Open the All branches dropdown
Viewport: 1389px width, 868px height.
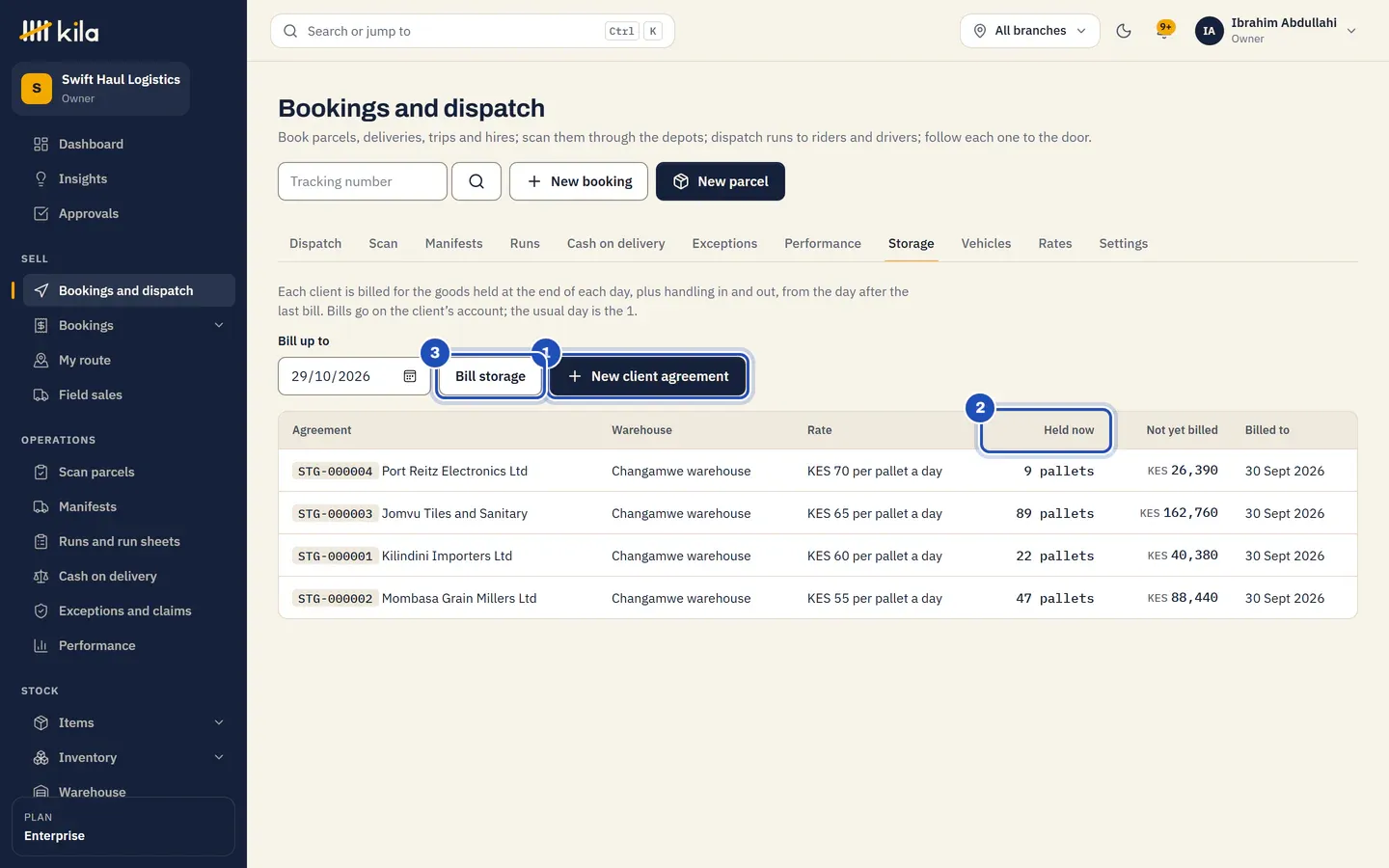1029,31
